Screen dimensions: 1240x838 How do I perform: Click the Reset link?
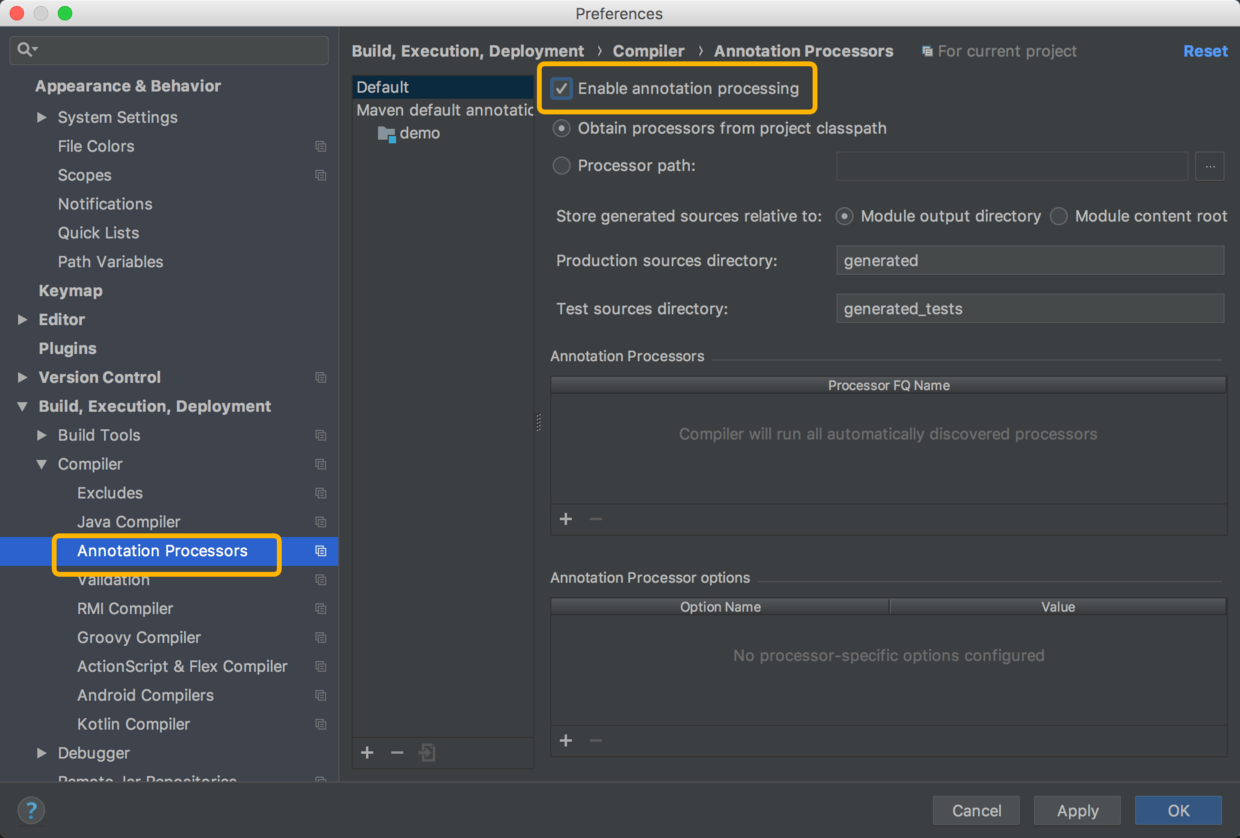pyautogui.click(x=1205, y=50)
